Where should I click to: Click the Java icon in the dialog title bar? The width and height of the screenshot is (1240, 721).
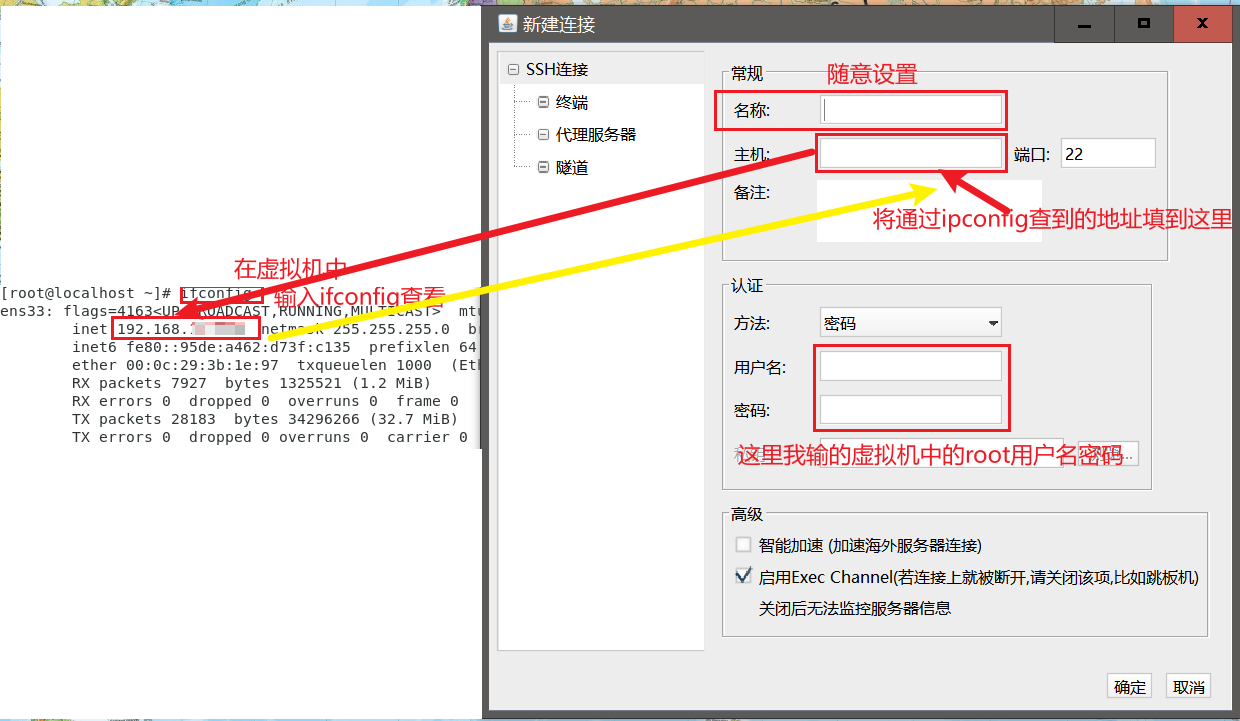pyautogui.click(x=507, y=23)
